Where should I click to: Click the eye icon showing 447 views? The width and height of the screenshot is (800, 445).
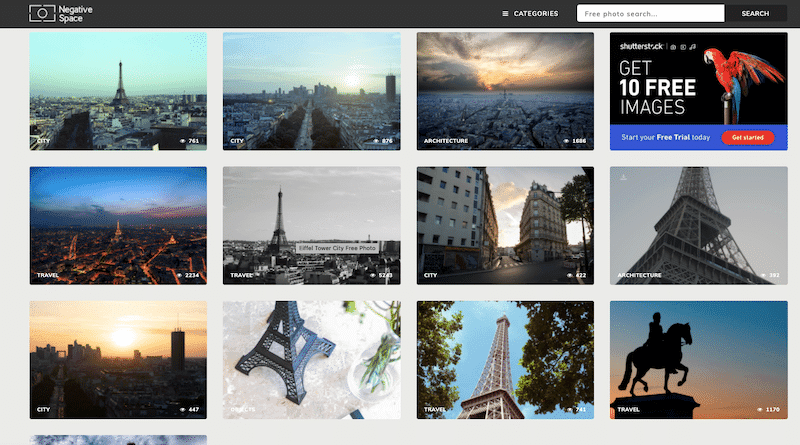[183, 409]
